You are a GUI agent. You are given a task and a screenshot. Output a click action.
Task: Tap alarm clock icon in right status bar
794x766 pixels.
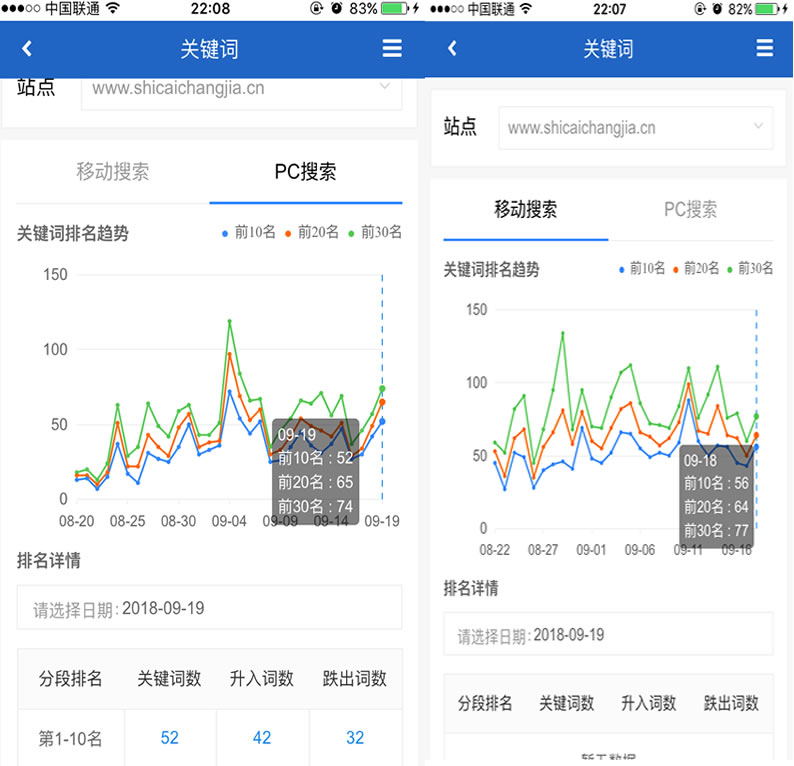pos(717,9)
